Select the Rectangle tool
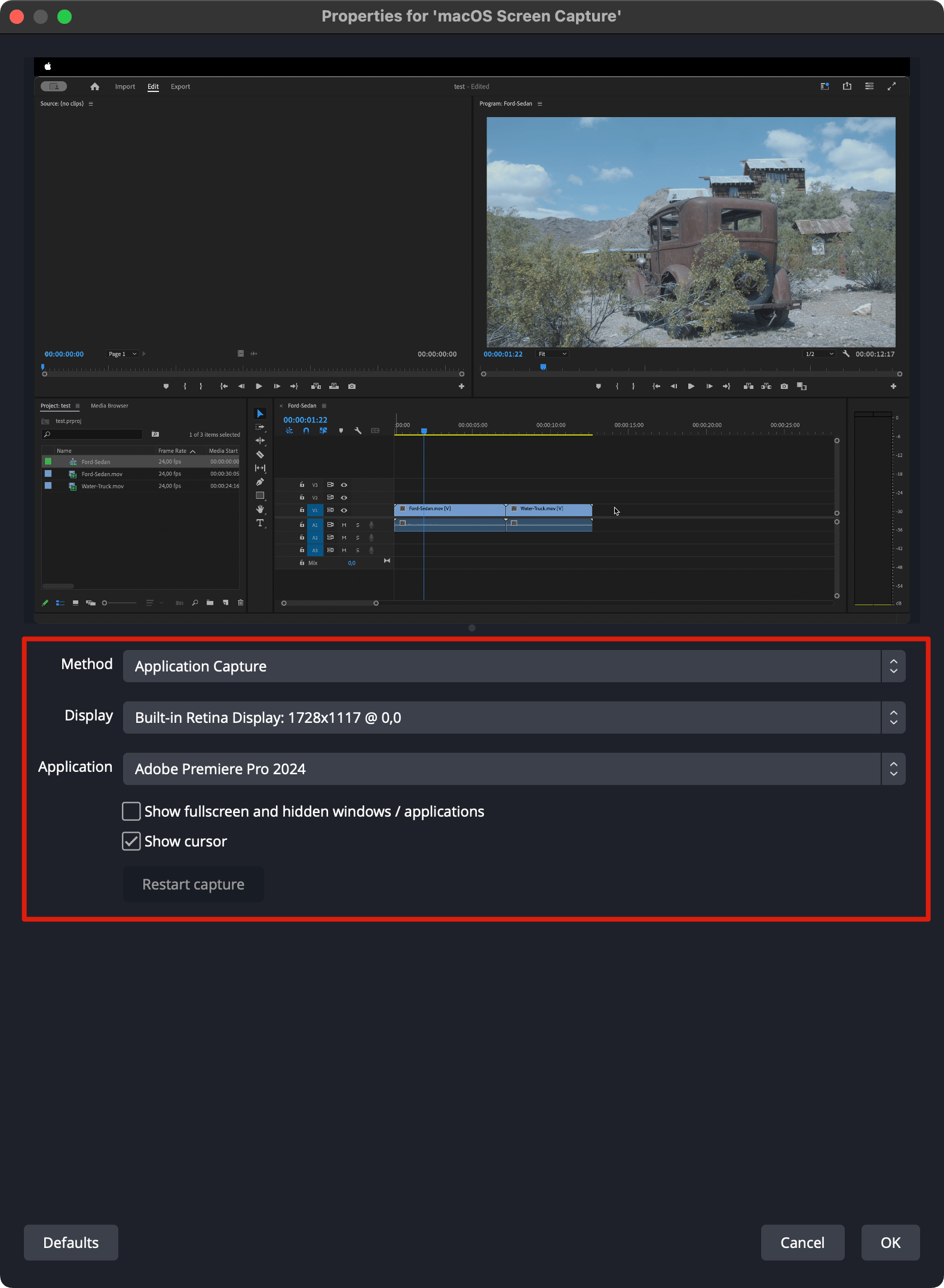 point(260,496)
